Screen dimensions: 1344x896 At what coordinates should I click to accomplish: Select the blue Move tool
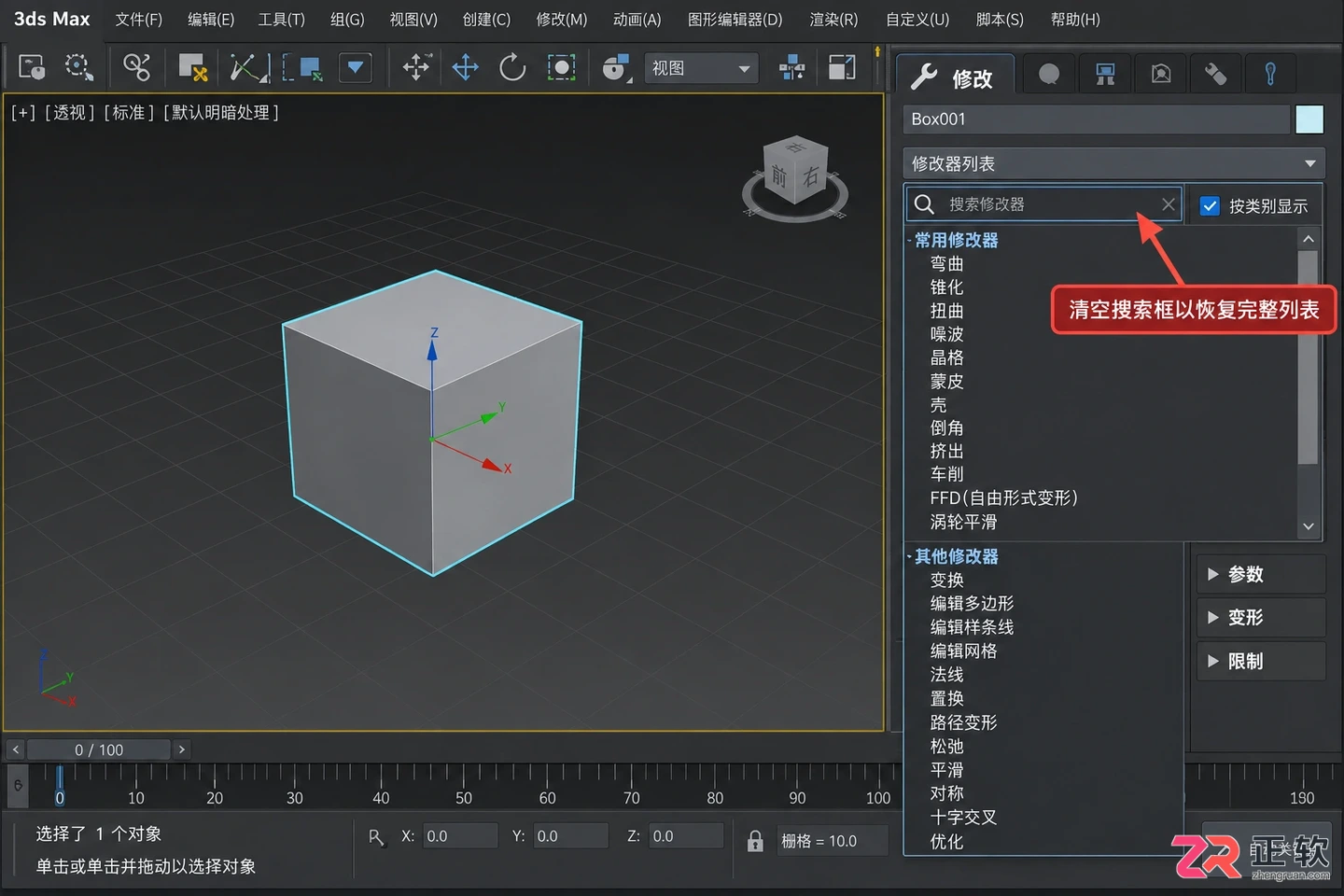point(465,67)
